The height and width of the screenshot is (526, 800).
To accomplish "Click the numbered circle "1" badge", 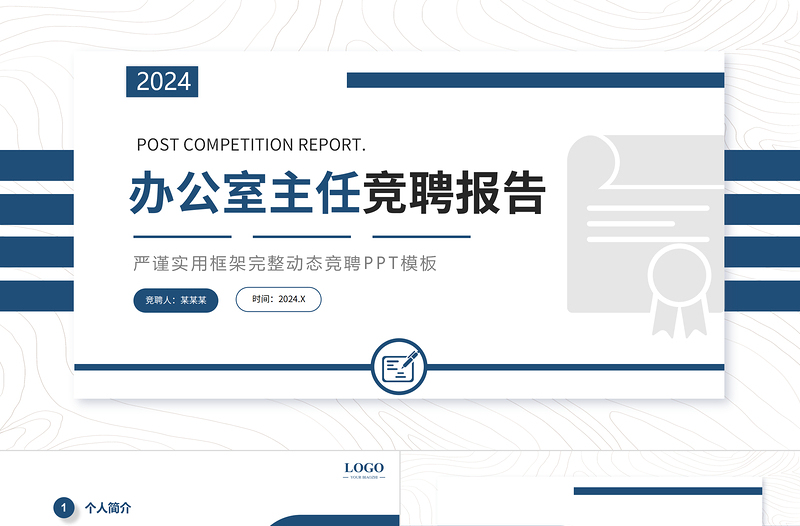I will 63,508.
